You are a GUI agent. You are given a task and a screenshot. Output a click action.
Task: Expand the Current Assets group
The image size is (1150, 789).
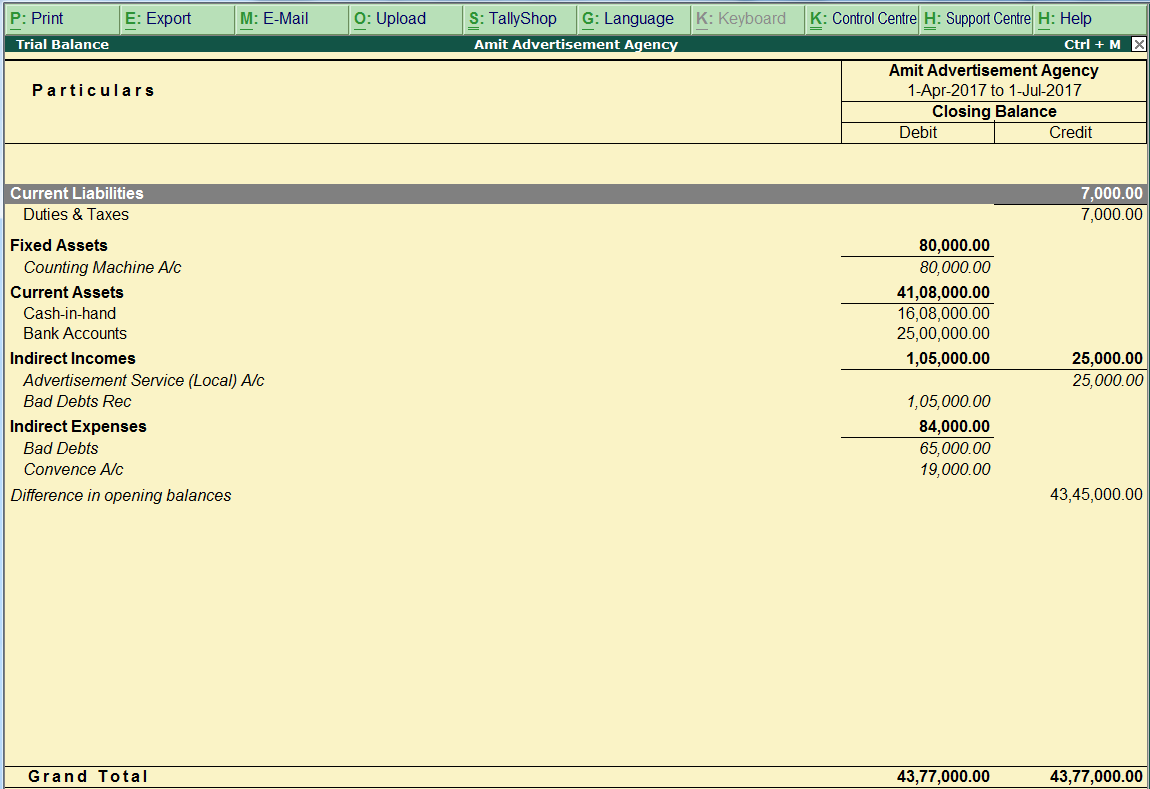(66, 292)
